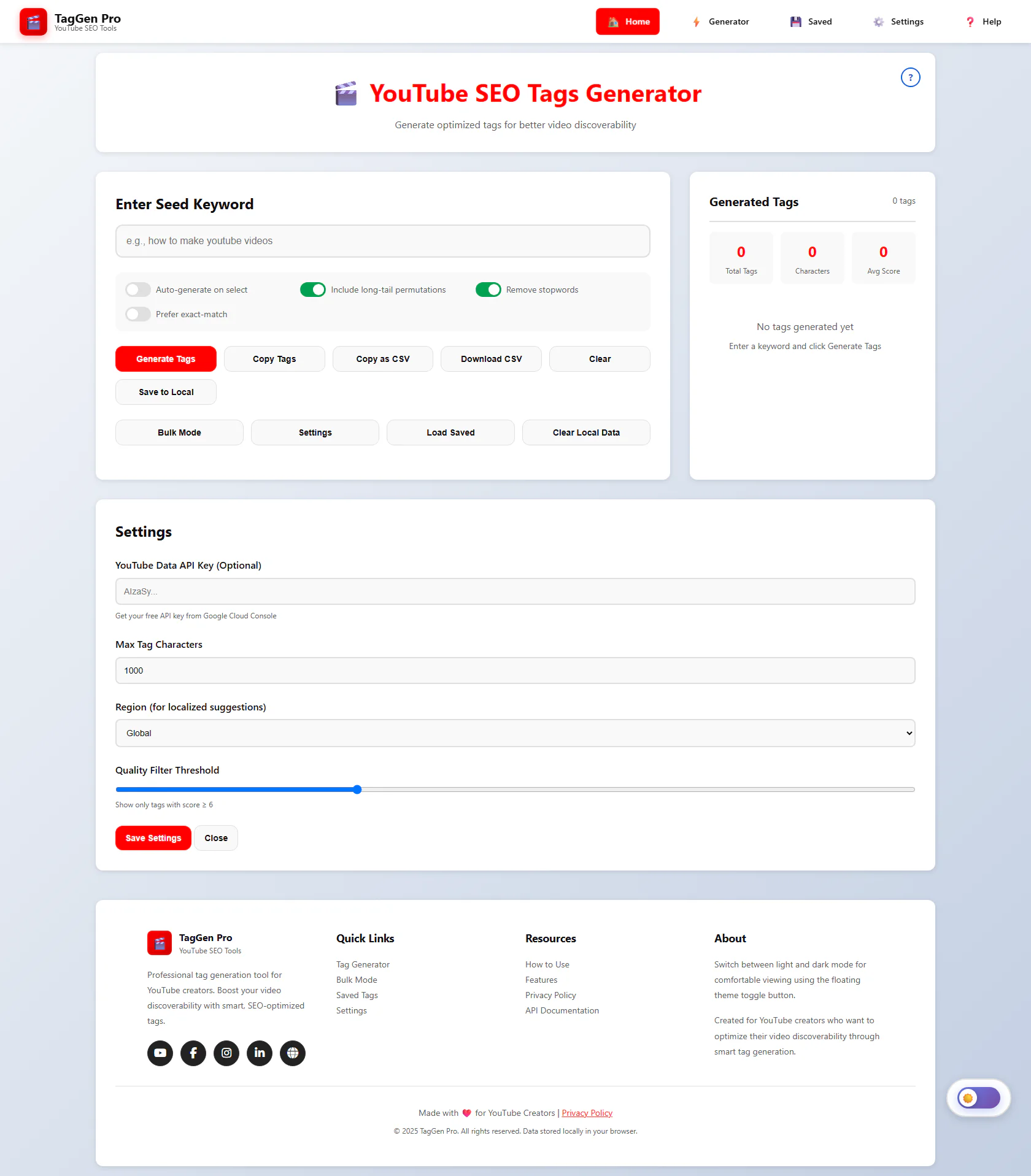Open the YouTube social icon in footer
Screen dimensions: 1031x1176
point(160,1053)
